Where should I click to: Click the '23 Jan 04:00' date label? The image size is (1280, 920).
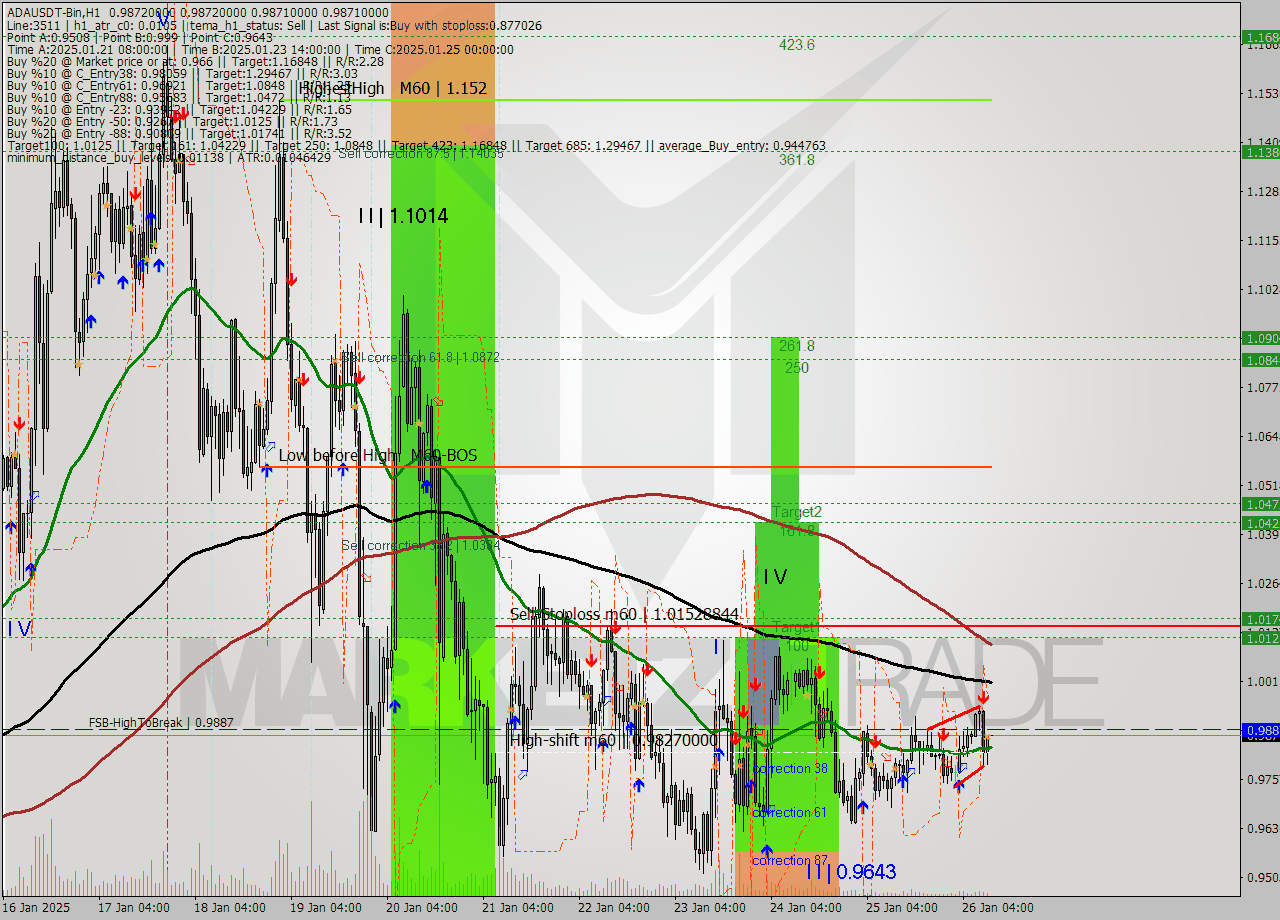coord(712,908)
